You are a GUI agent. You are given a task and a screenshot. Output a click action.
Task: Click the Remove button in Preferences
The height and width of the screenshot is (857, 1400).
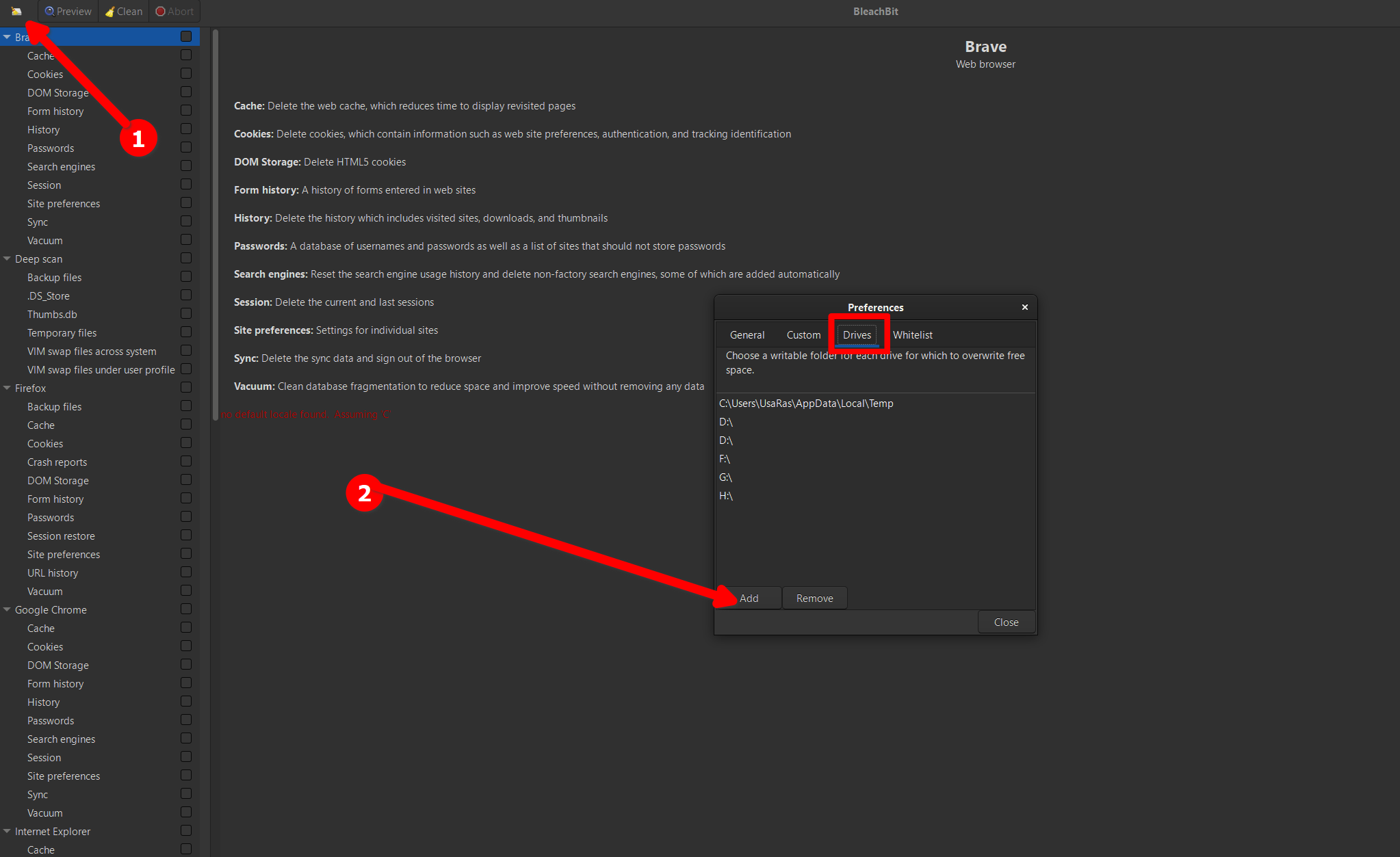(x=814, y=597)
